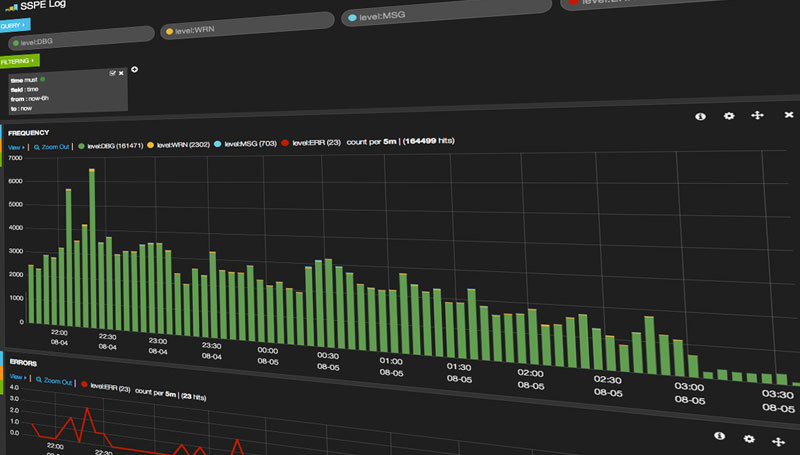Show info for the Errors panel

point(719,436)
